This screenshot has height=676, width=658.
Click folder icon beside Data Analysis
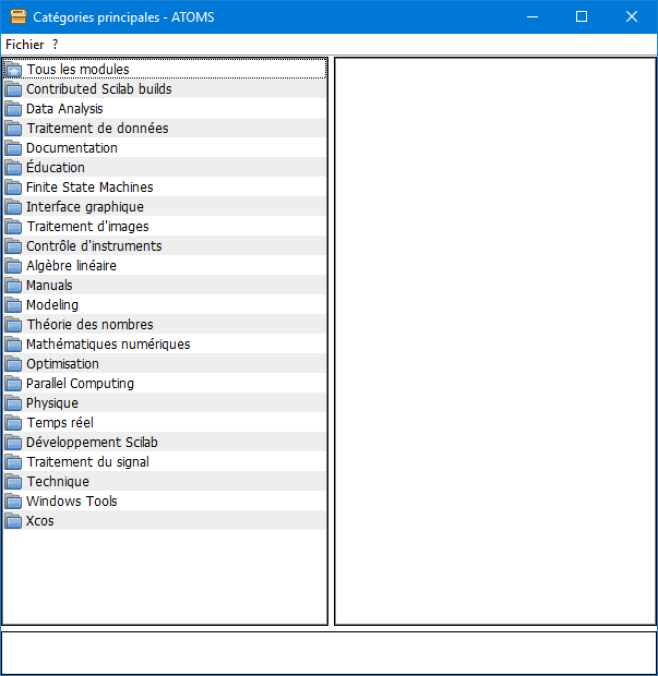(x=14, y=109)
